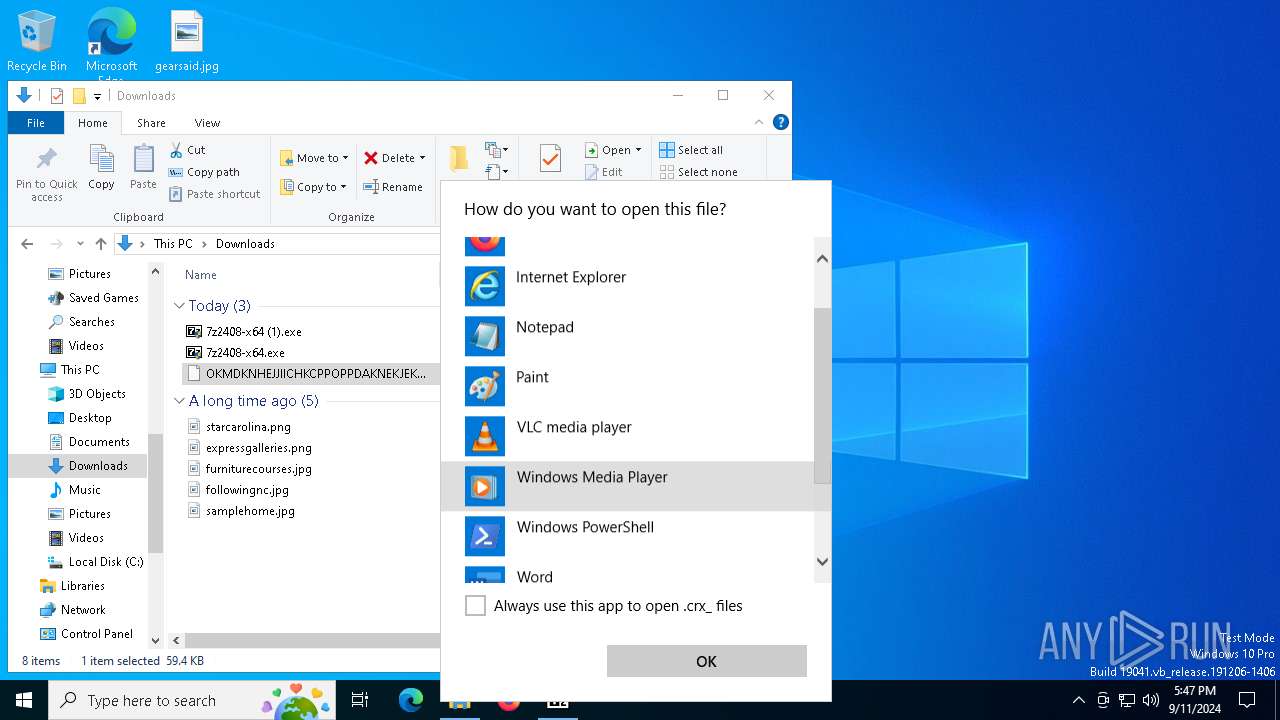This screenshot has height=720, width=1280.
Task: Click the volume speaker tray icon
Action: coord(1151,700)
